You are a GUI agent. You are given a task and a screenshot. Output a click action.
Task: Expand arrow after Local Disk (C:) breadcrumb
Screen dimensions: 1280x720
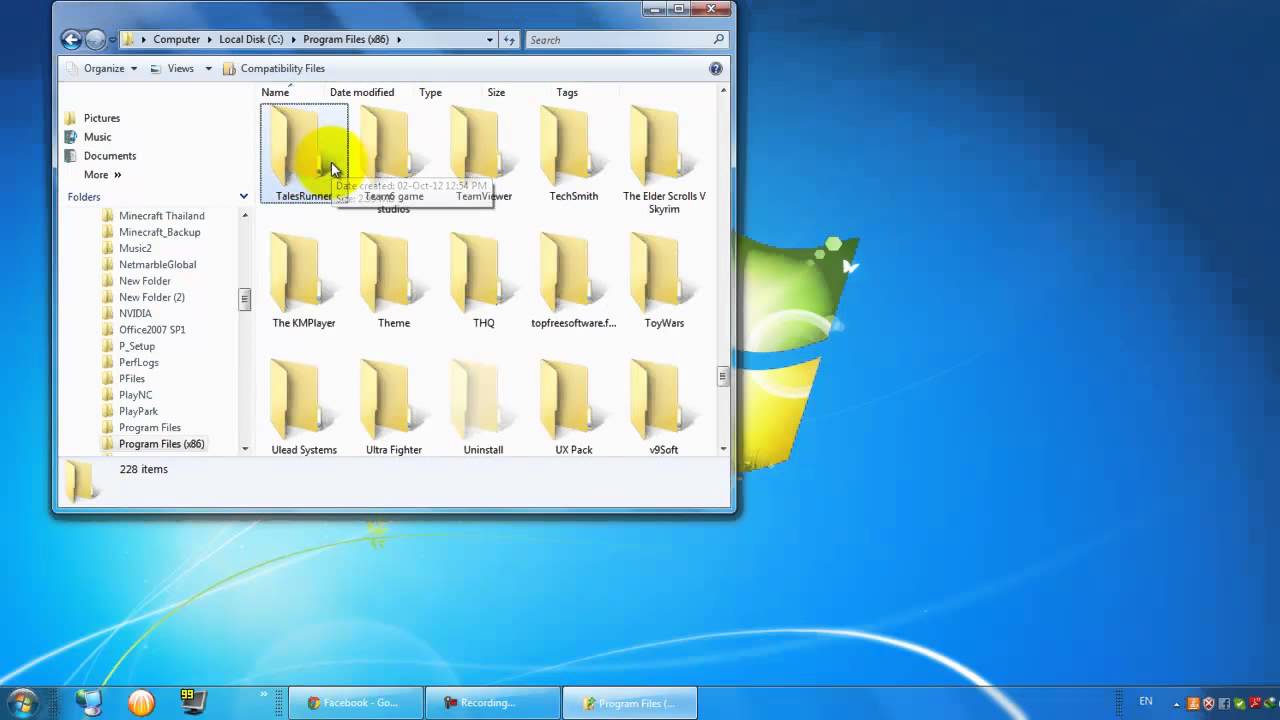pyautogui.click(x=294, y=40)
